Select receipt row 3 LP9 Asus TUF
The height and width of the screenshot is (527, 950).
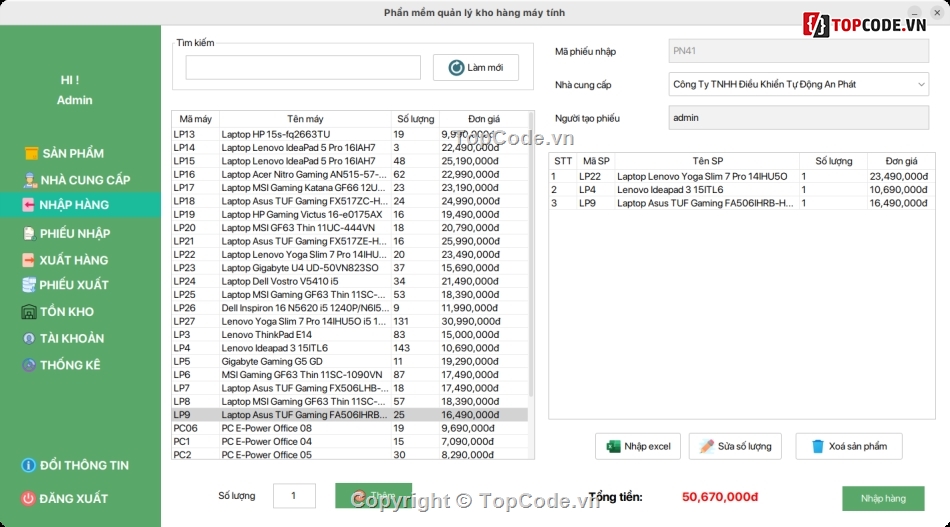[742, 203]
